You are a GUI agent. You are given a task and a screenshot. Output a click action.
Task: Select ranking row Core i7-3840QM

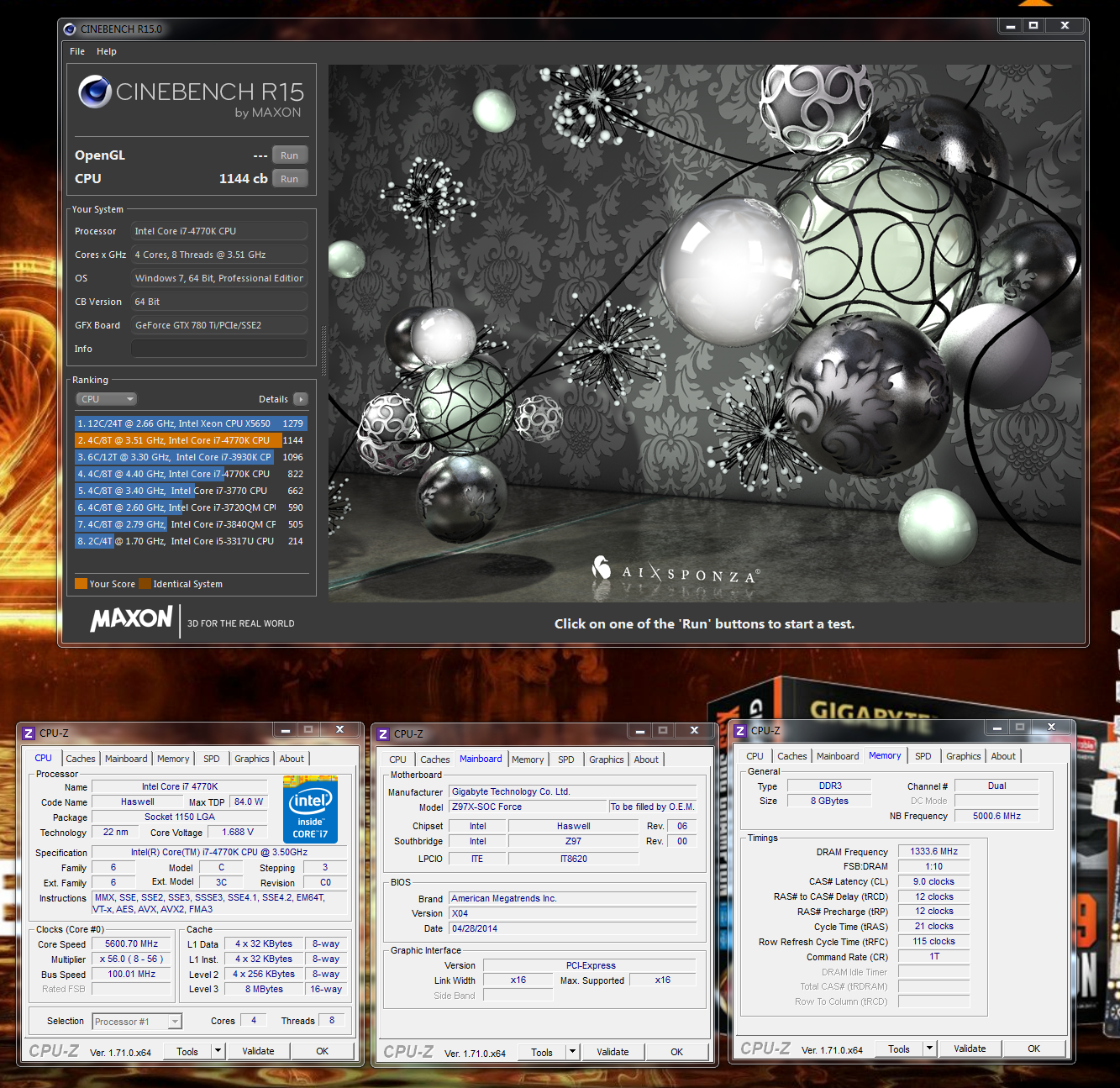[191, 524]
